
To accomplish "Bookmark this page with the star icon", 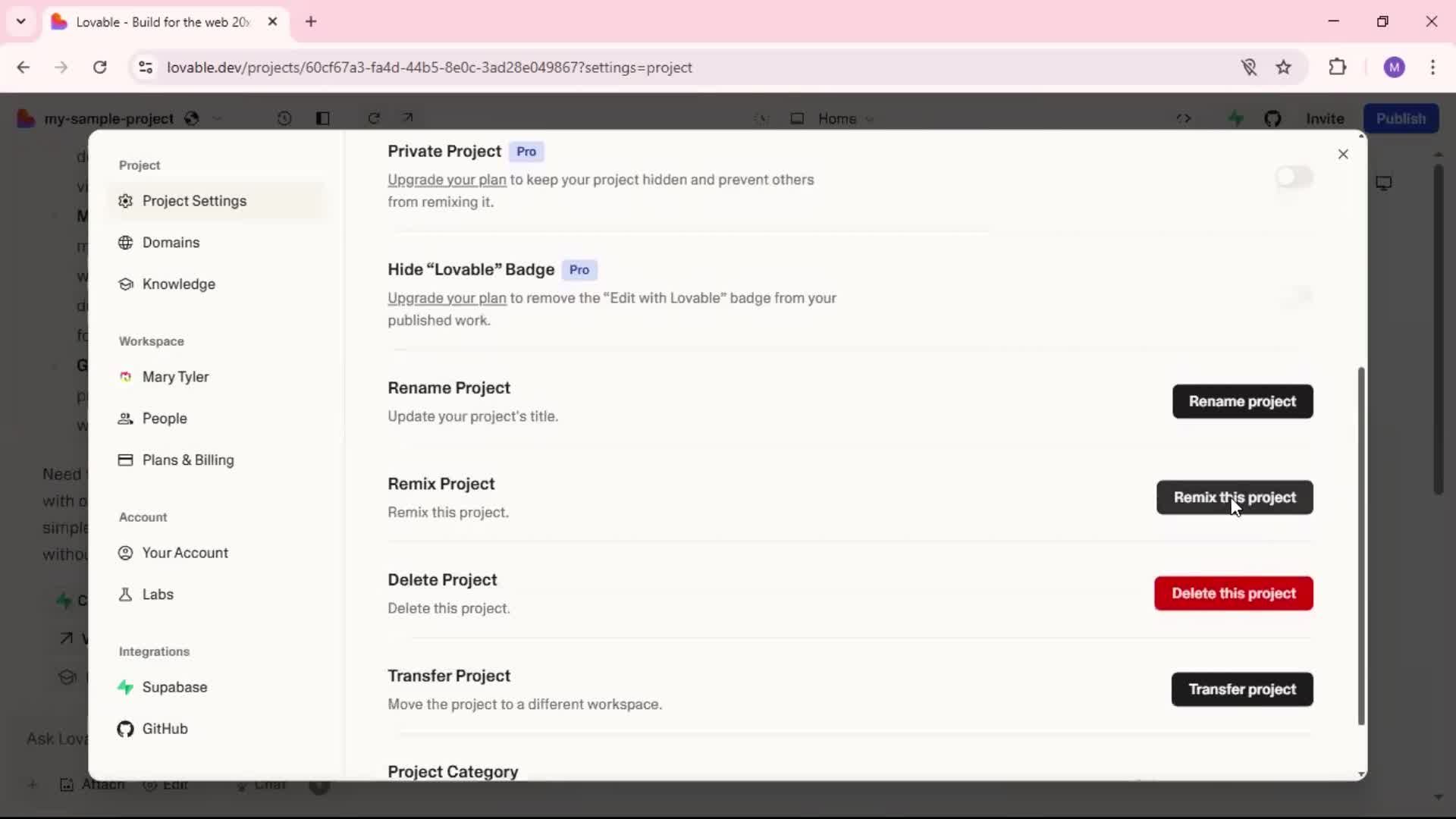I will (x=1283, y=67).
